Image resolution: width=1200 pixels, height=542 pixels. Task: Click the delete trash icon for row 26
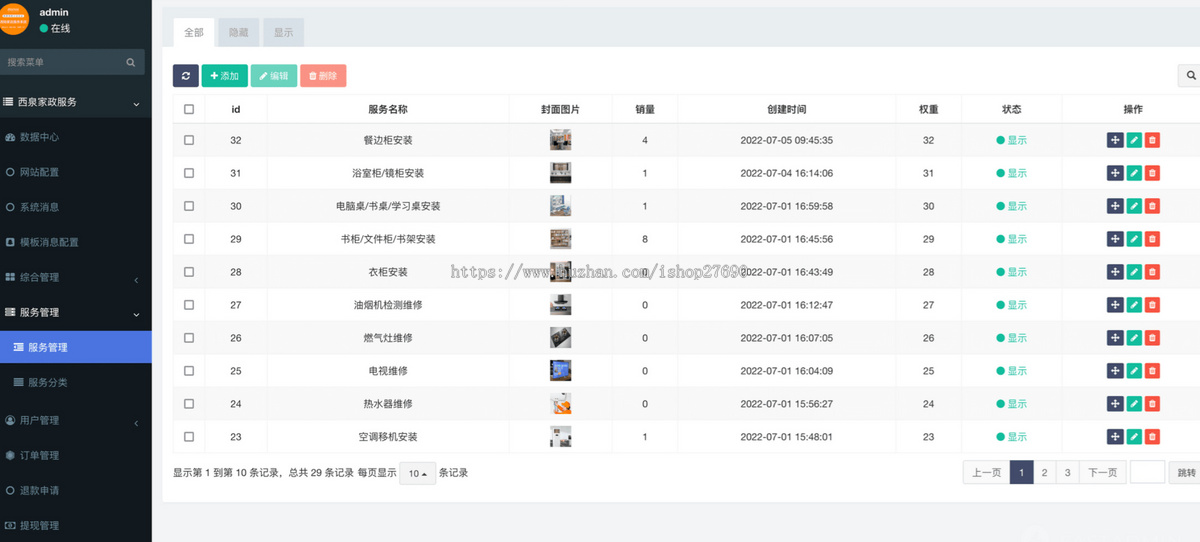[x=1152, y=338]
